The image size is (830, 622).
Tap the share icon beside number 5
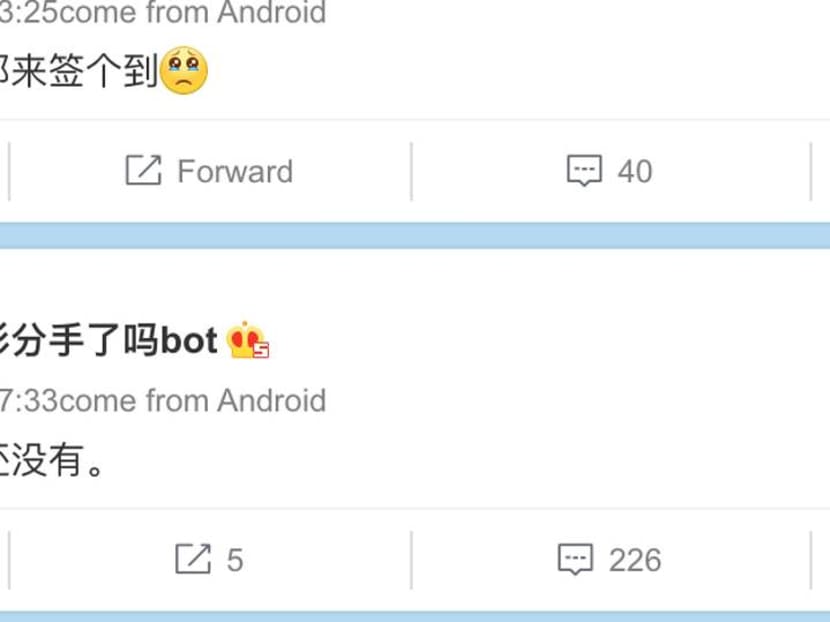193,558
